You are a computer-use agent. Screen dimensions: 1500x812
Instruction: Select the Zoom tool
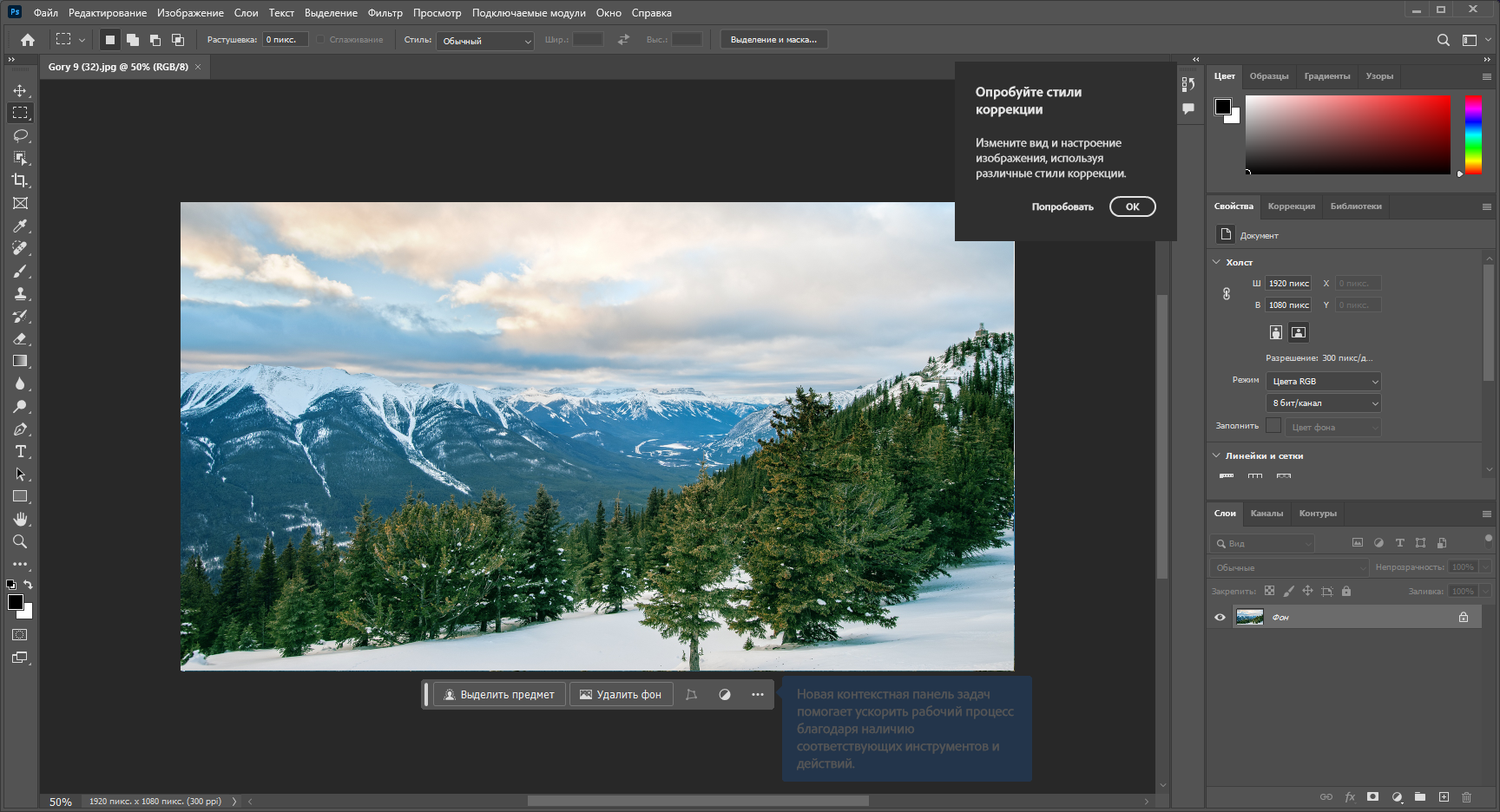(20, 541)
